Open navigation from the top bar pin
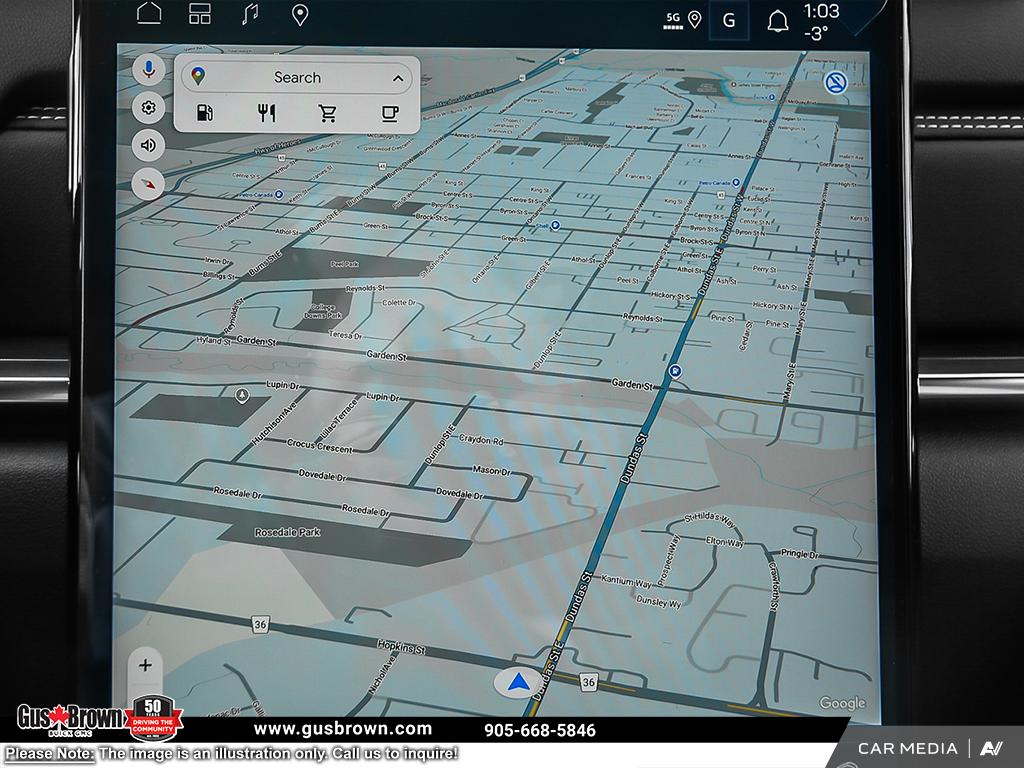 point(299,14)
